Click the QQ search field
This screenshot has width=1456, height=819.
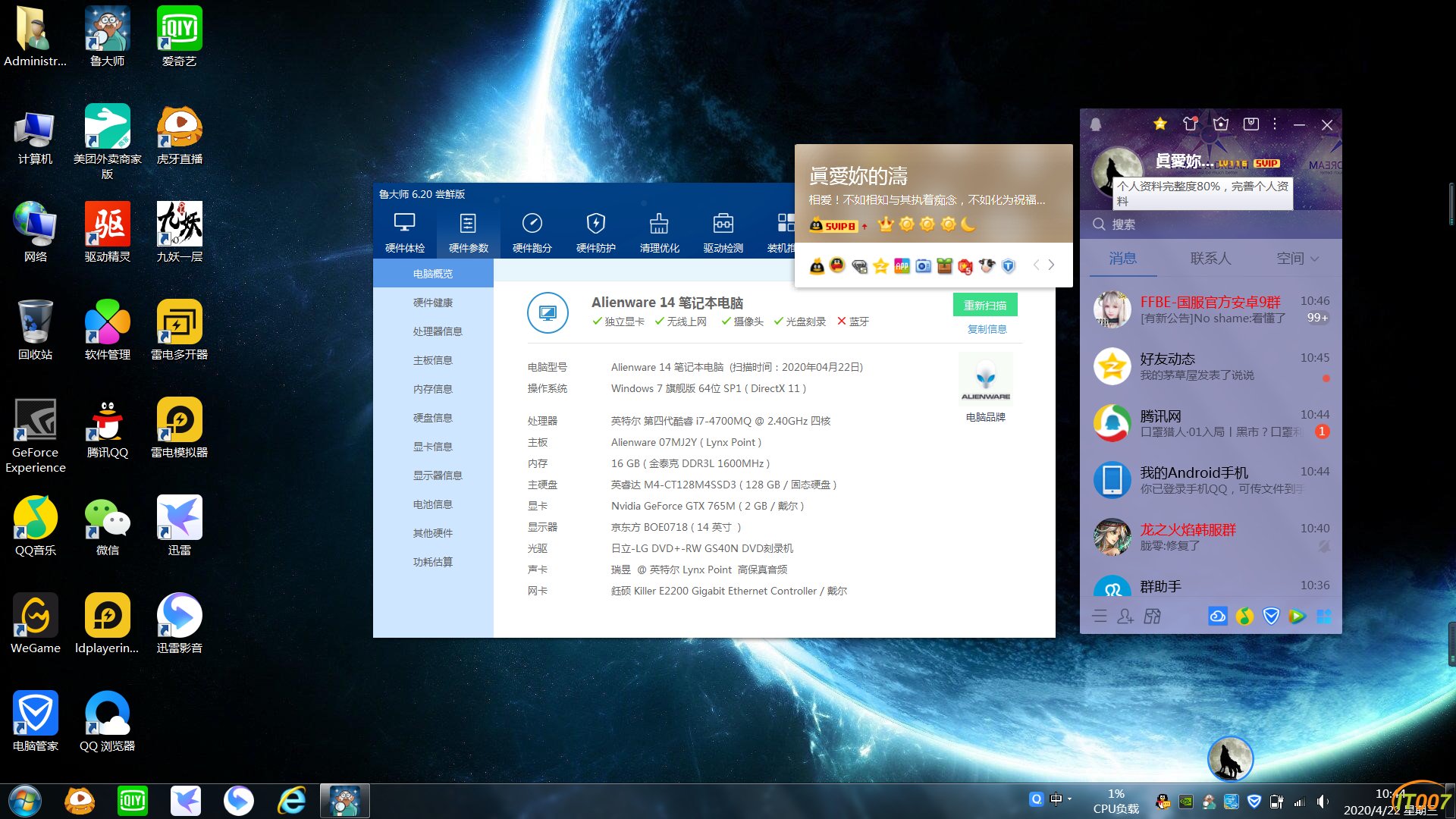[1211, 224]
